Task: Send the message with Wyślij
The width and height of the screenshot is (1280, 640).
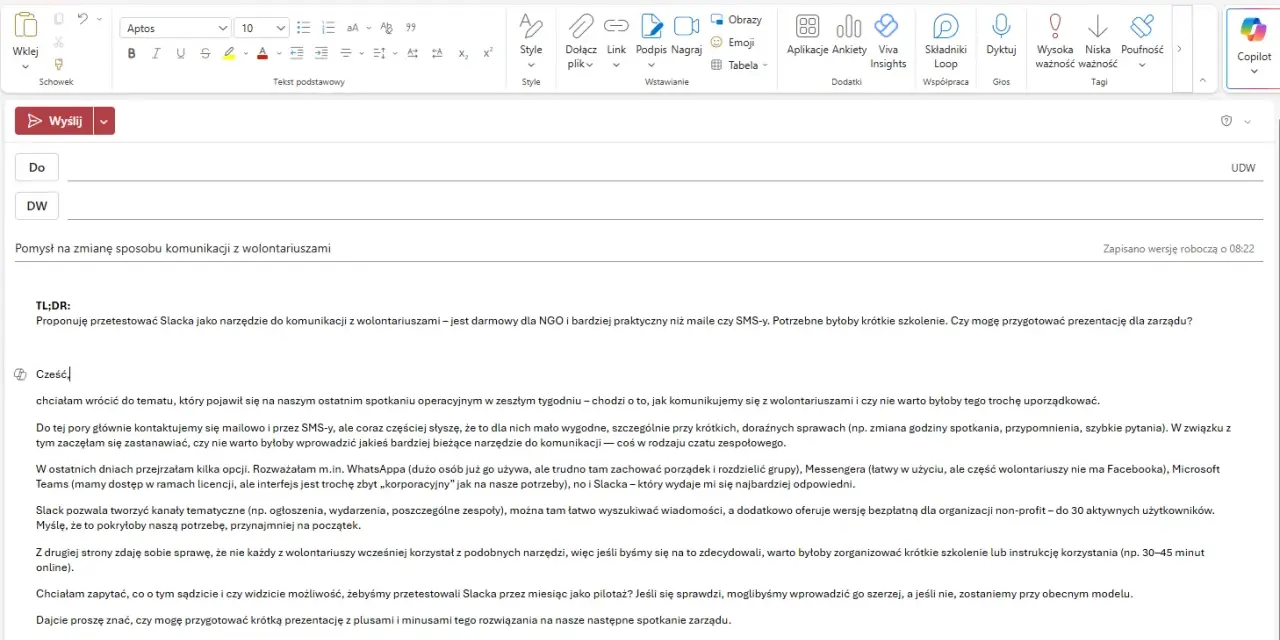Action: [54, 121]
